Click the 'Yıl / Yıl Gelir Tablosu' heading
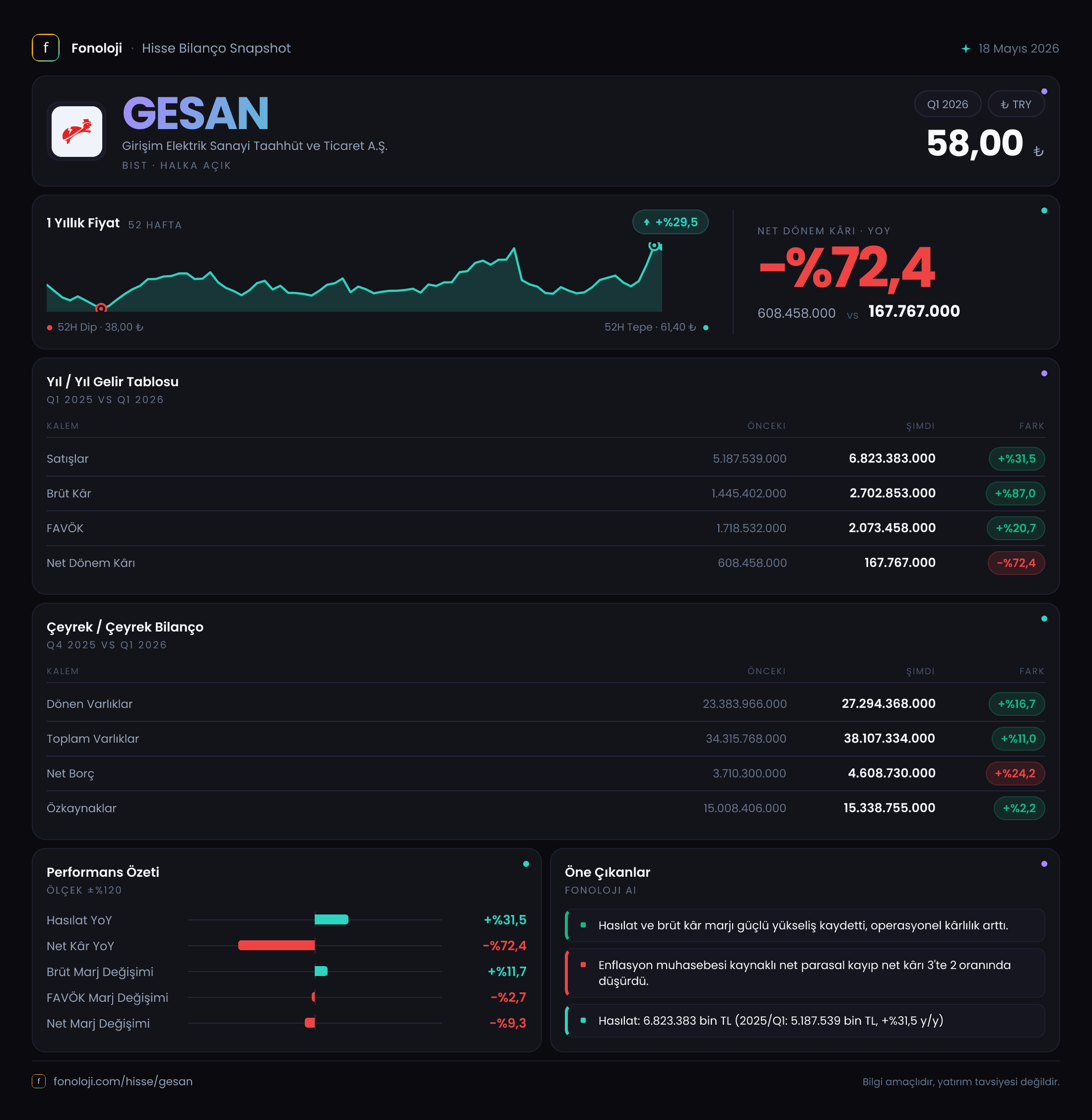1092x1120 pixels. (x=112, y=382)
